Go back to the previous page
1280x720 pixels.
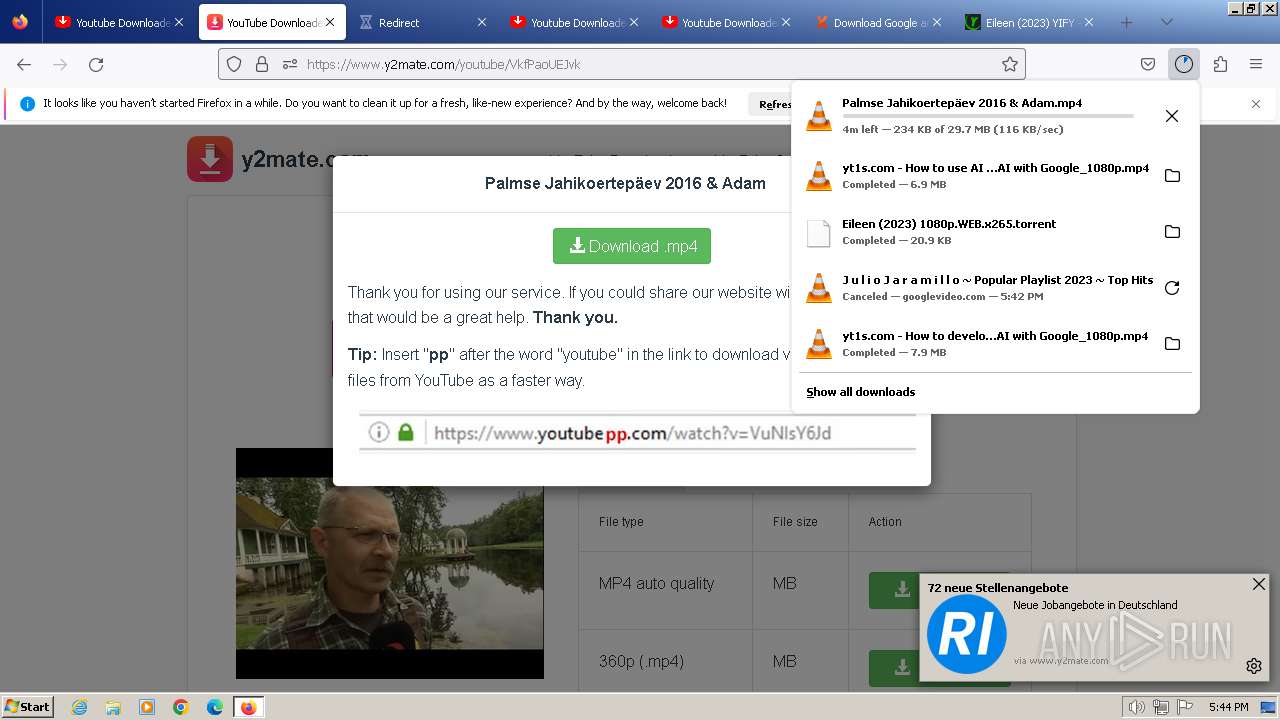coord(24,64)
